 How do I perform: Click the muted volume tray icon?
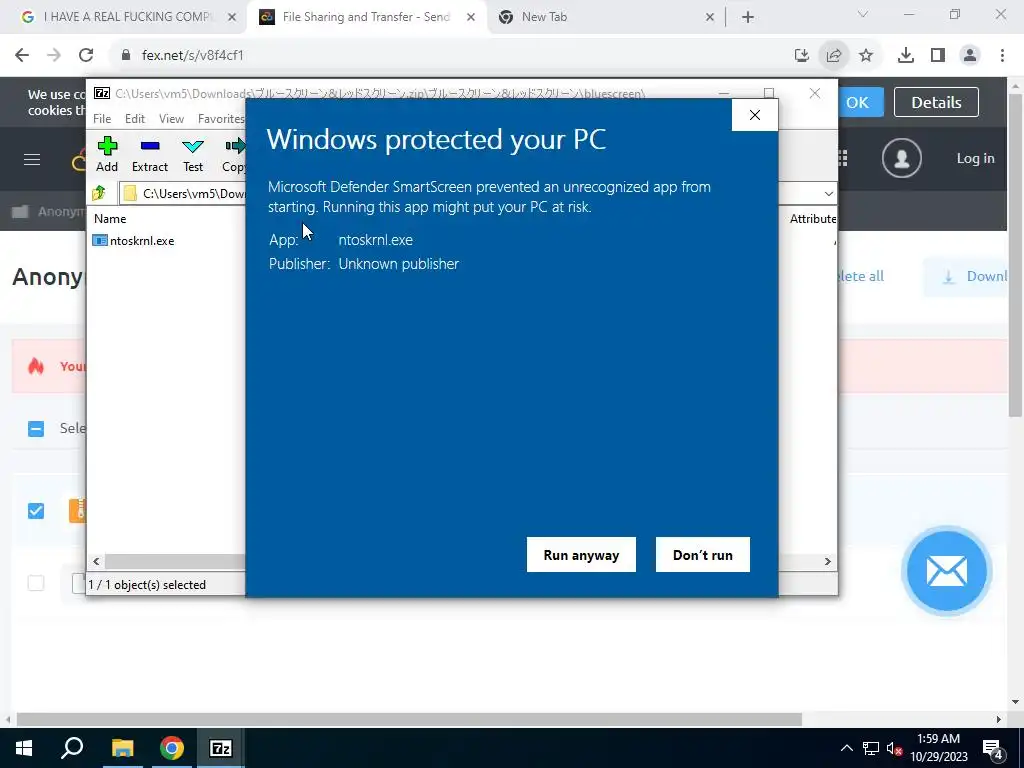[x=894, y=748]
